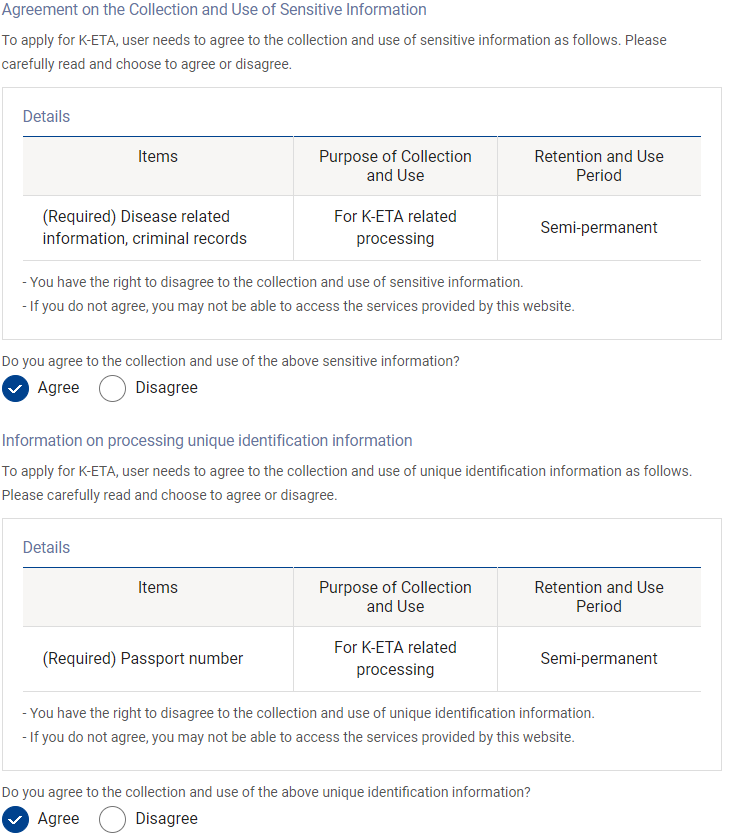Click the right to disagree note for sensitive information
Viewport: 729px width, 833px height.
[x=272, y=282]
